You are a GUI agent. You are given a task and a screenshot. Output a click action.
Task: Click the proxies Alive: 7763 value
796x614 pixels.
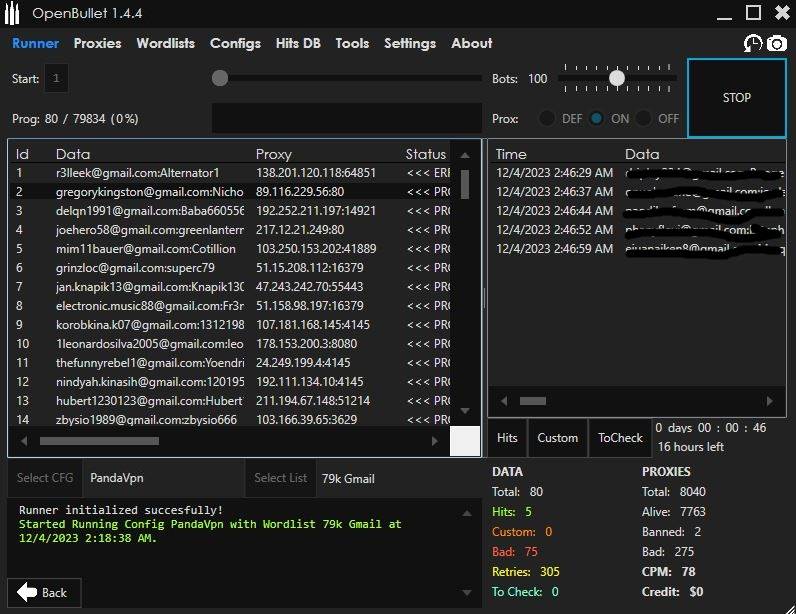pos(673,511)
